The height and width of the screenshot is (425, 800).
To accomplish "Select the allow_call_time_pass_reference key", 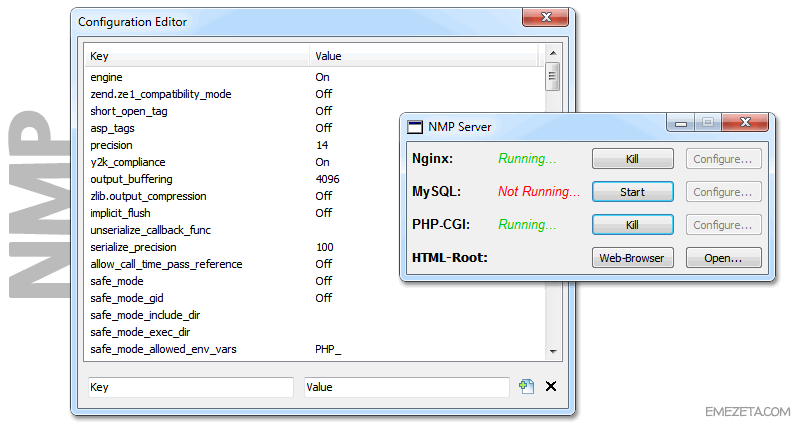I will (166, 264).
